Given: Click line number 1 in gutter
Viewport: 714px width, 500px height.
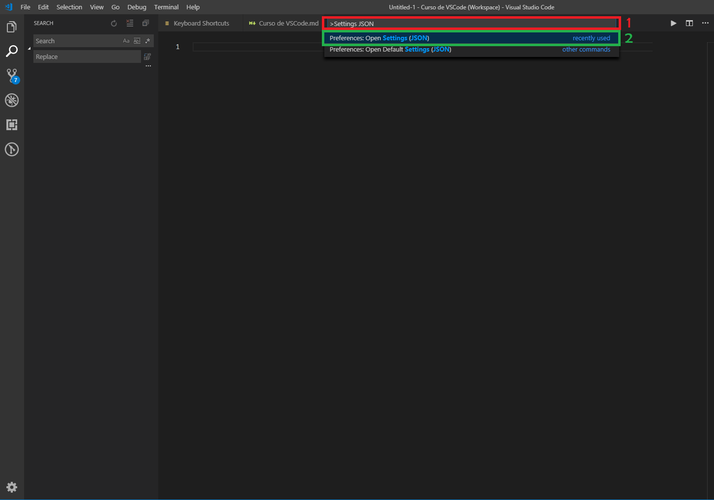Looking at the screenshot, I should tap(178, 47).
